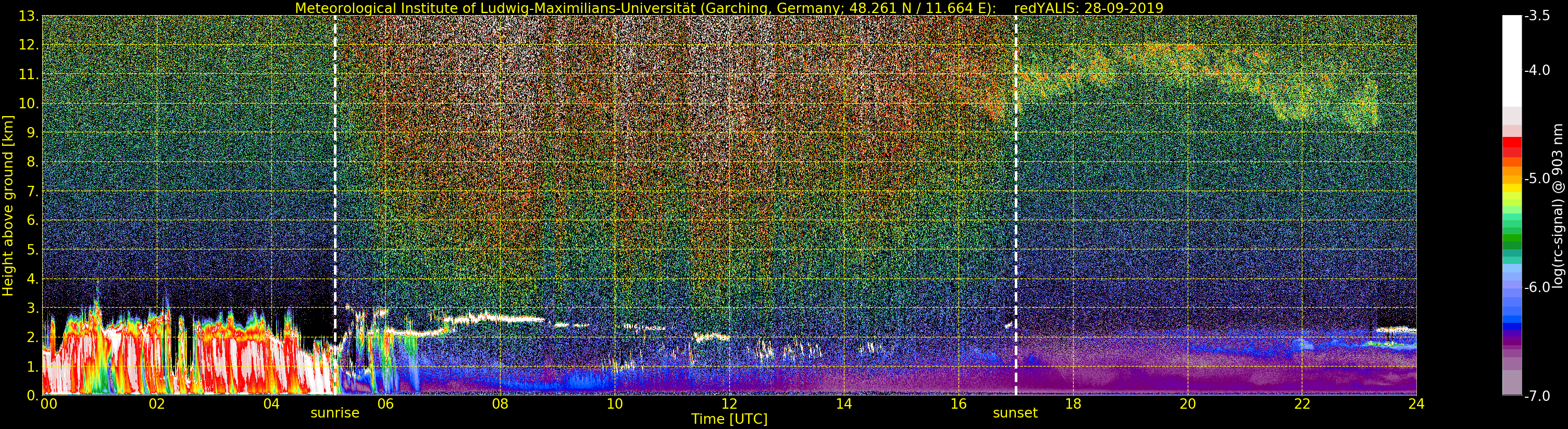Click the '5.' height tick label
1568x429 pixels.
point(32,250)
